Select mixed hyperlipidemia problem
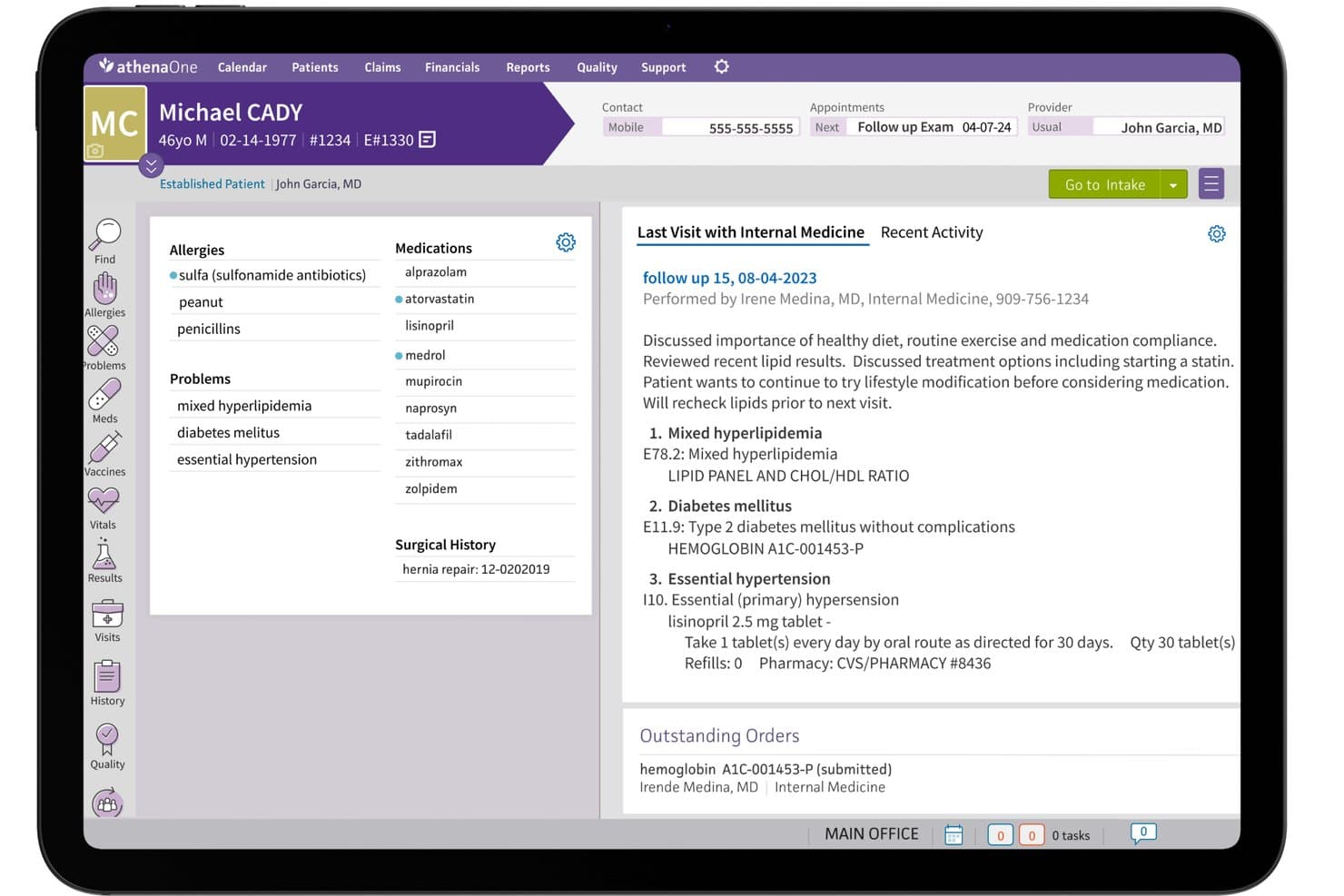 (274, 406)
